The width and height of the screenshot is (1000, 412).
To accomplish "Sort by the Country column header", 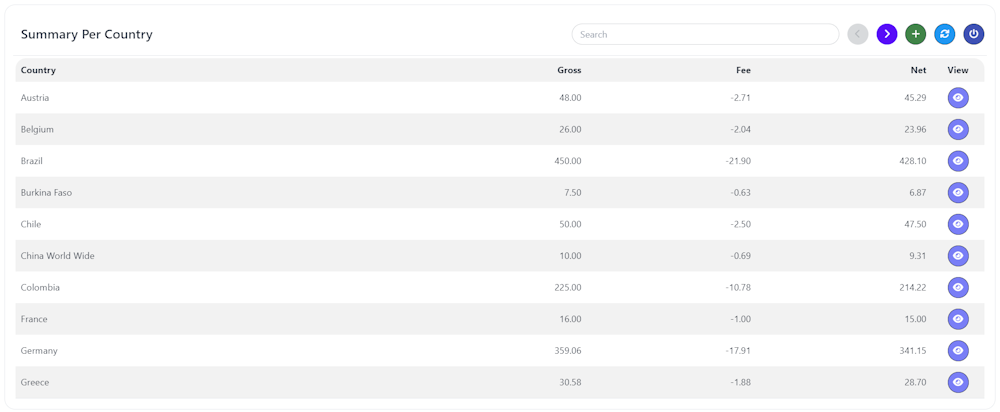I will tap(38, 70).
